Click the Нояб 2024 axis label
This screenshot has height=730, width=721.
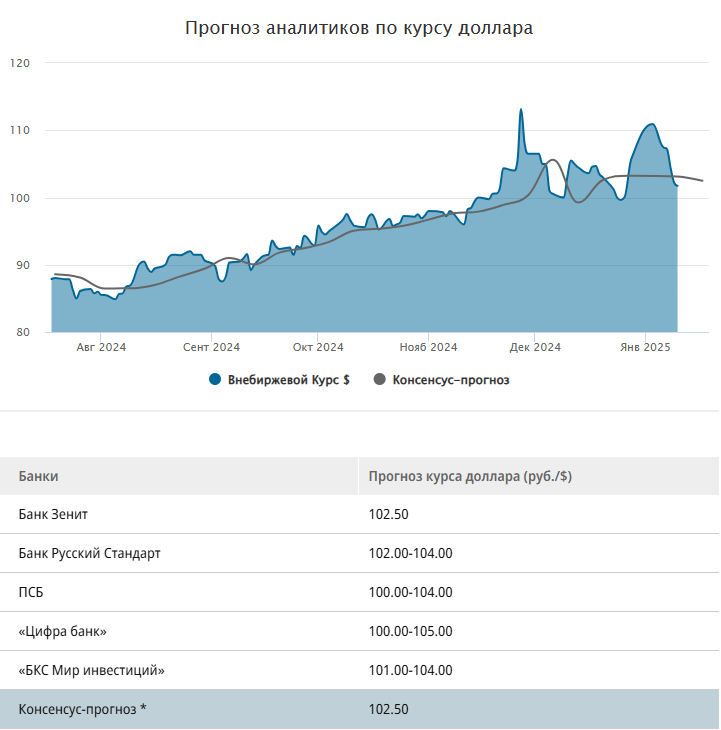[x=428, y=347]
